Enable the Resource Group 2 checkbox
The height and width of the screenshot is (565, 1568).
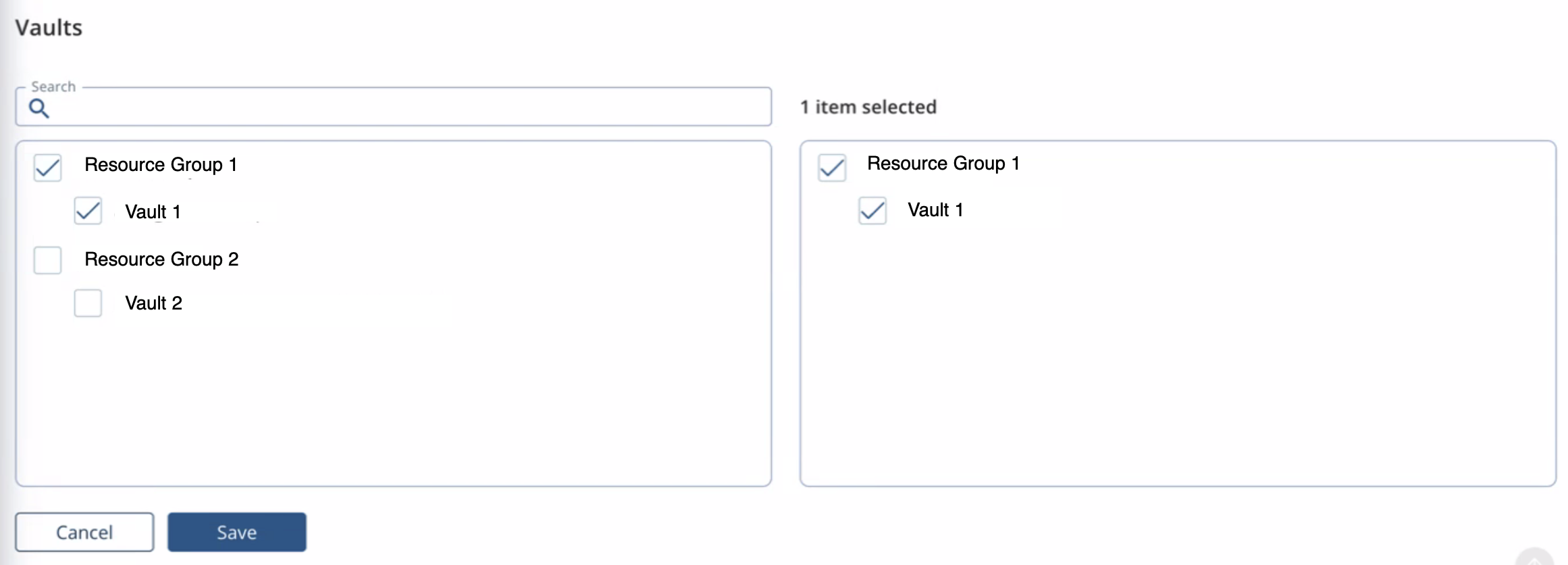[x=47, y=260]
